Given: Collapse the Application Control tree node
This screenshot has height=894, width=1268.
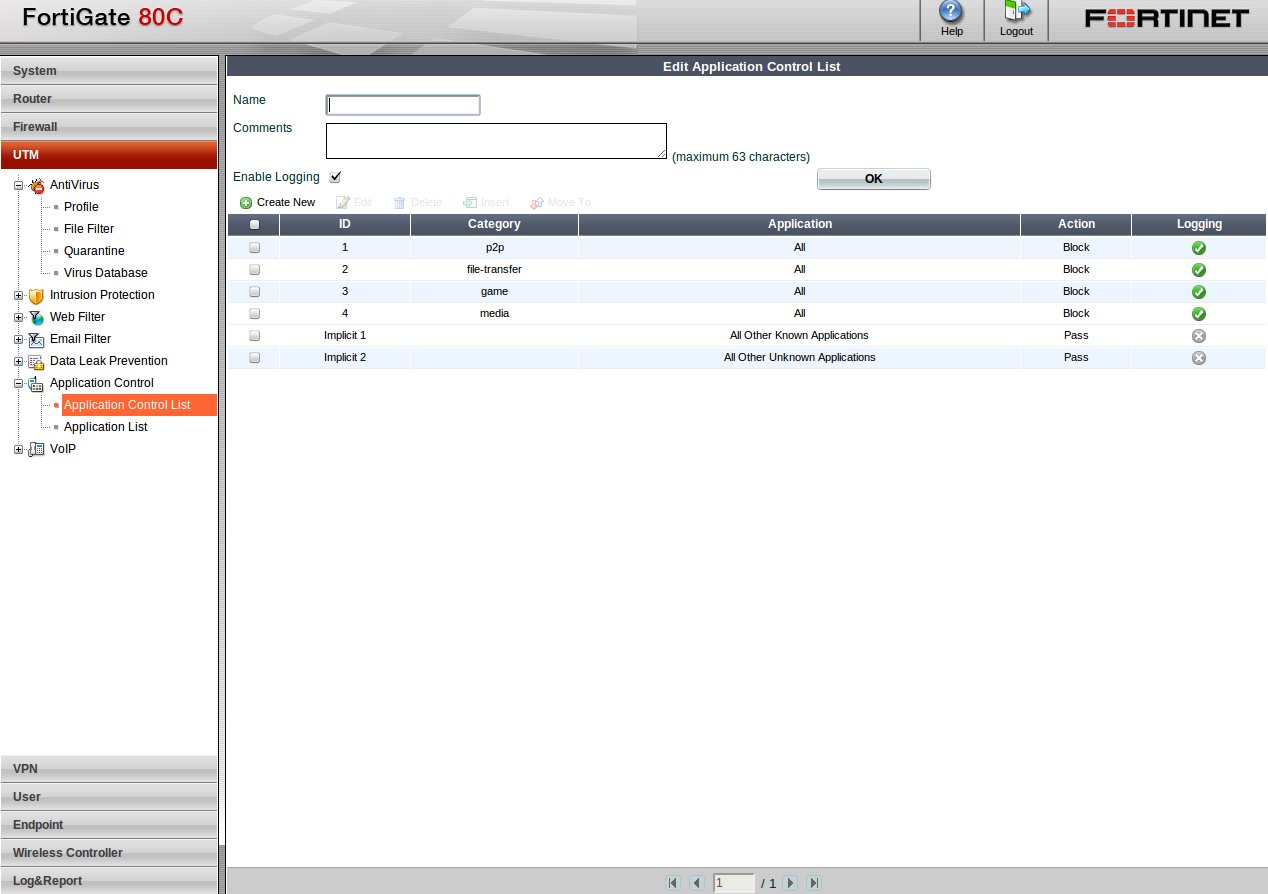Looking at the screenshot, I should (x=17, y=383).
